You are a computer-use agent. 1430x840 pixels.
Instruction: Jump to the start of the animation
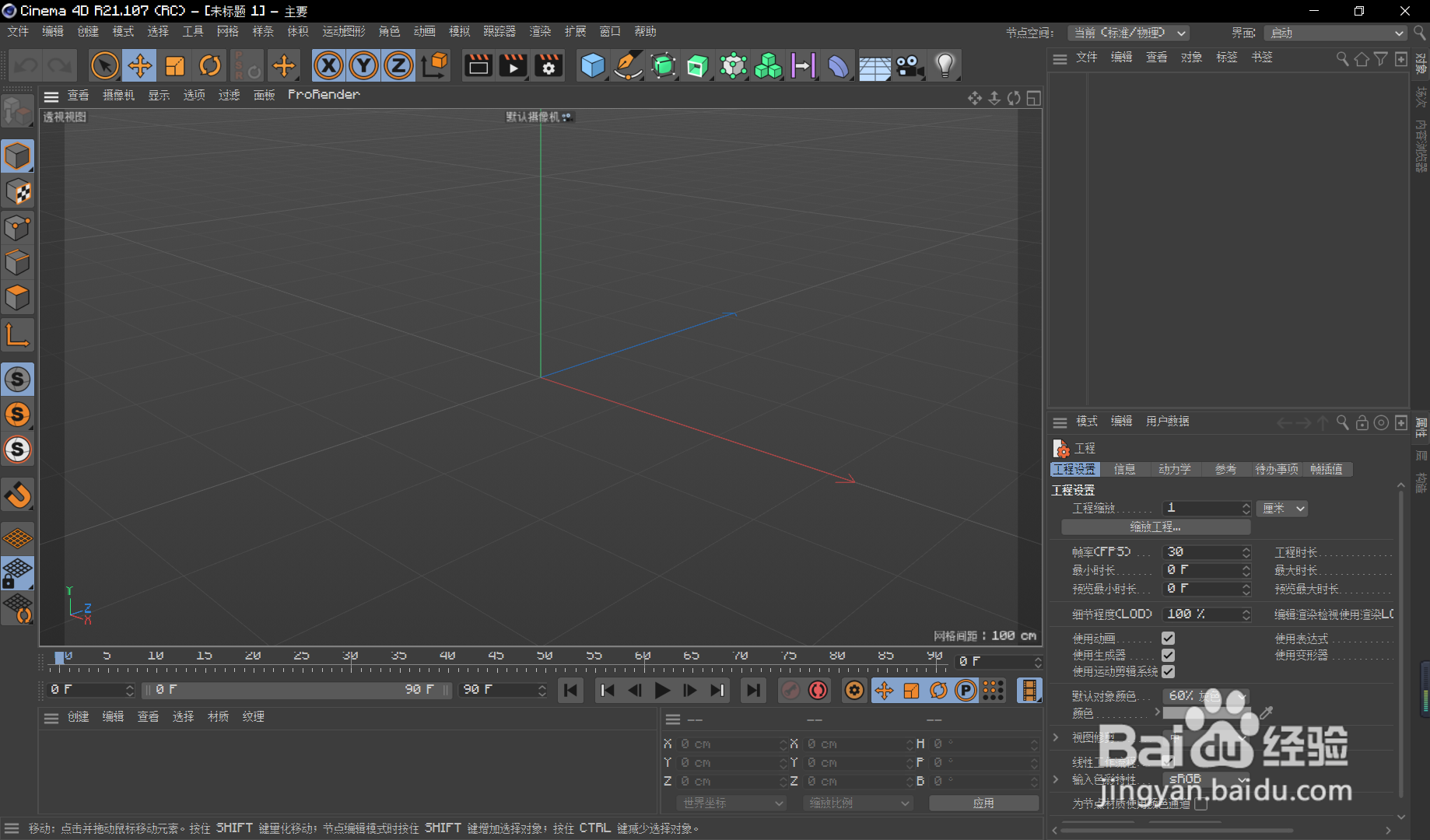570,690
